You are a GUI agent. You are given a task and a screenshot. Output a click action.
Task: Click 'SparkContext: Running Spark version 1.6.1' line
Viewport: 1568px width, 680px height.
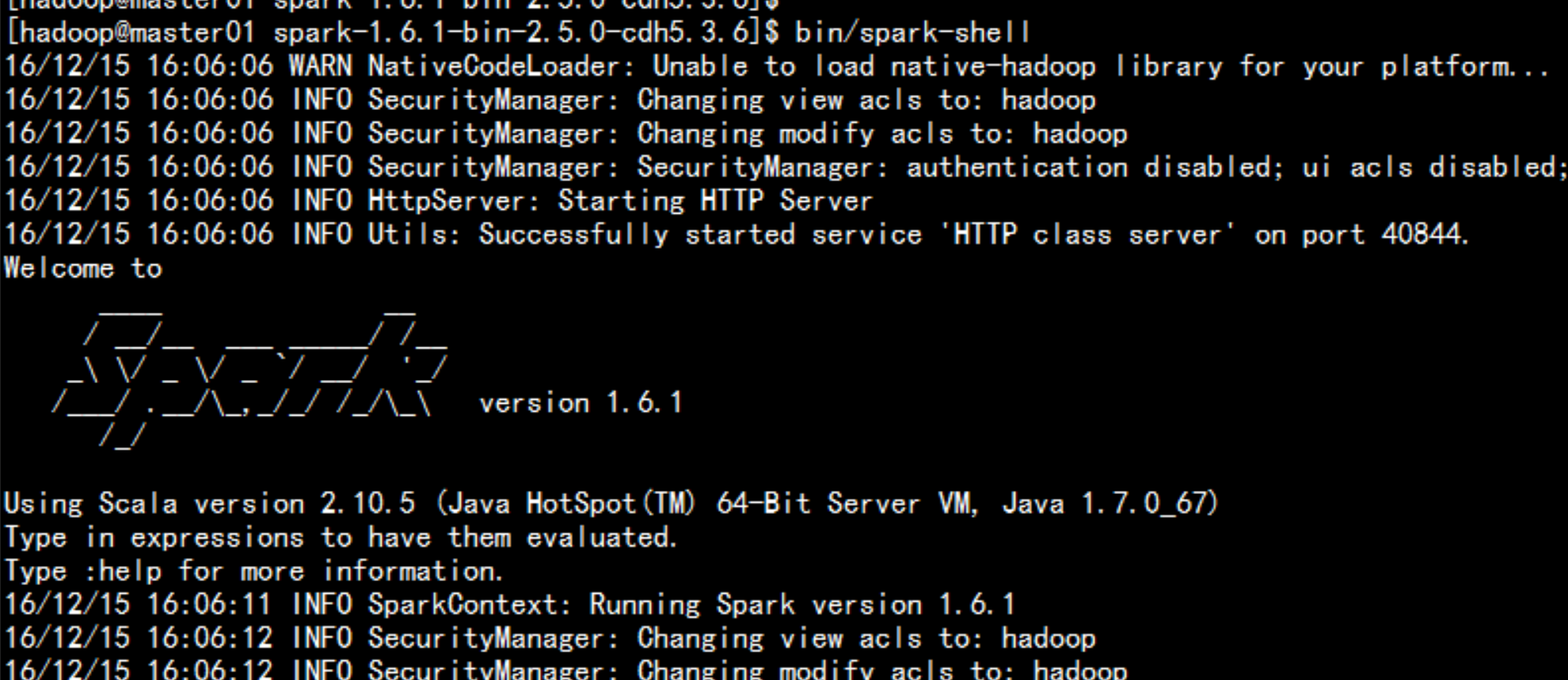691,605
